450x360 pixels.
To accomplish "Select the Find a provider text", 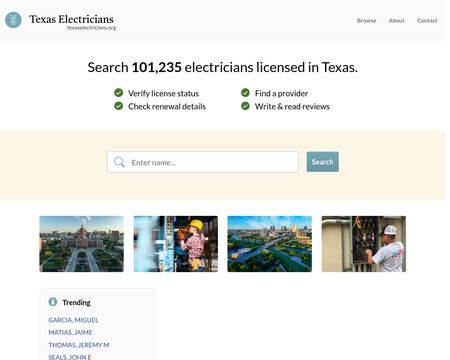I will coord(281,93).
